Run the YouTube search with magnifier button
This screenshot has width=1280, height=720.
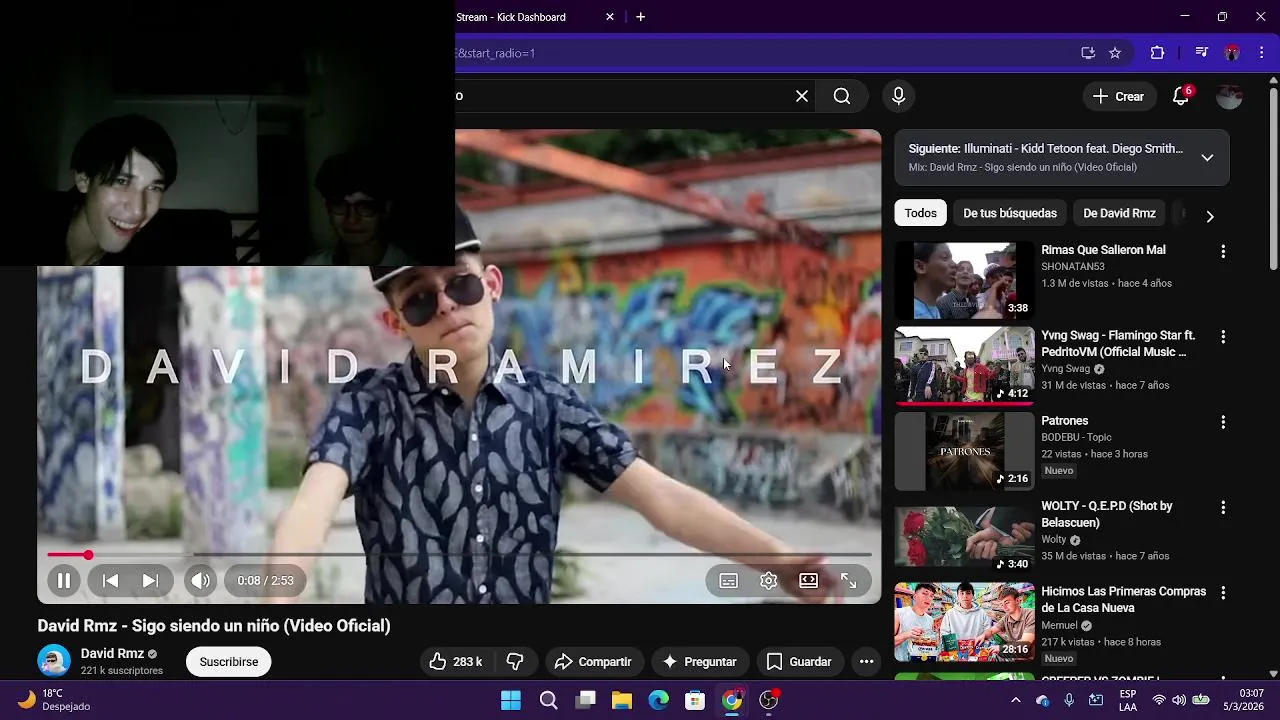pyautogui.click(x=842, y=96)
